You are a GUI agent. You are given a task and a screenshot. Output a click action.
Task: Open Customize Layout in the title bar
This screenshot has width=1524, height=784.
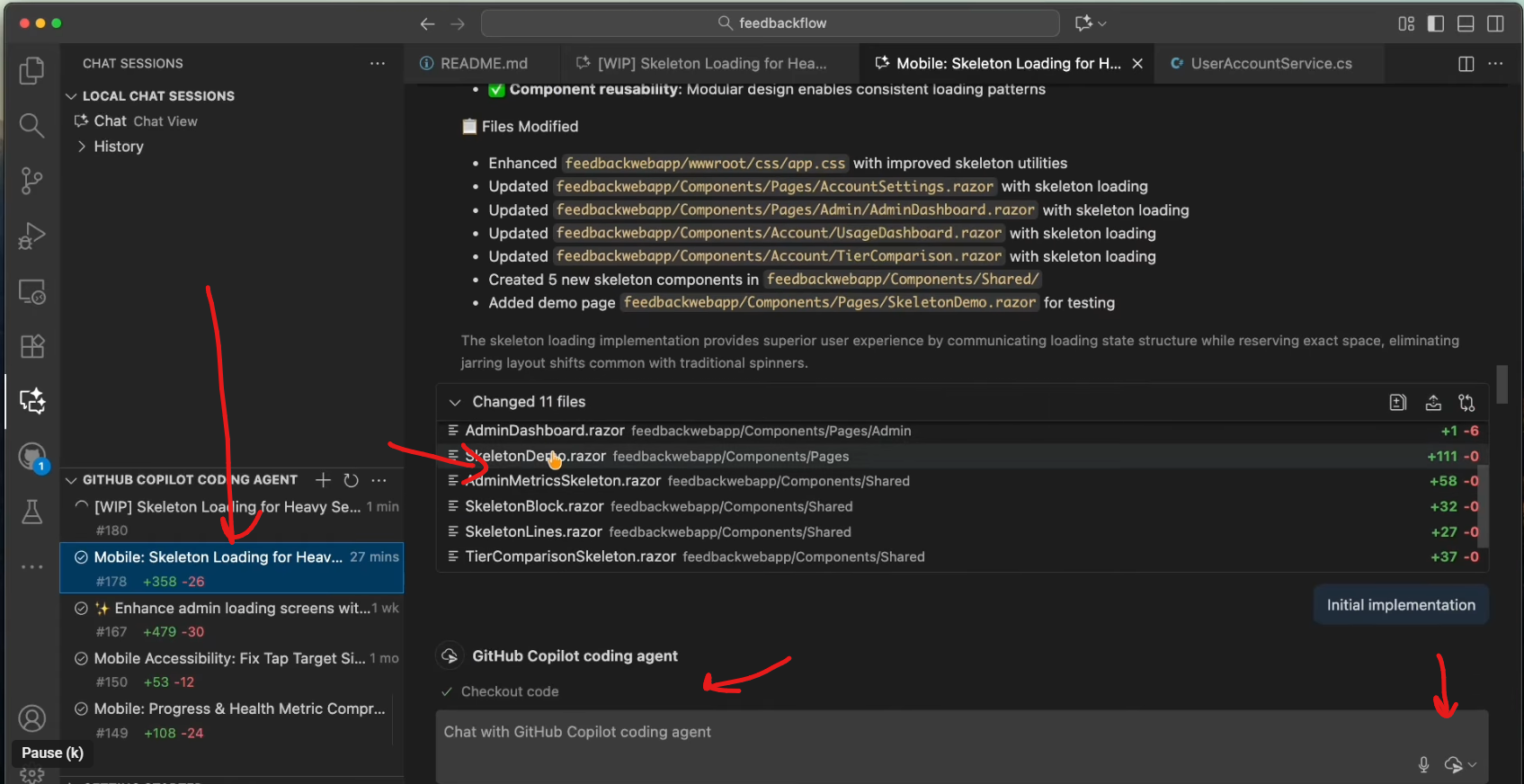[x=1406, y=23]
